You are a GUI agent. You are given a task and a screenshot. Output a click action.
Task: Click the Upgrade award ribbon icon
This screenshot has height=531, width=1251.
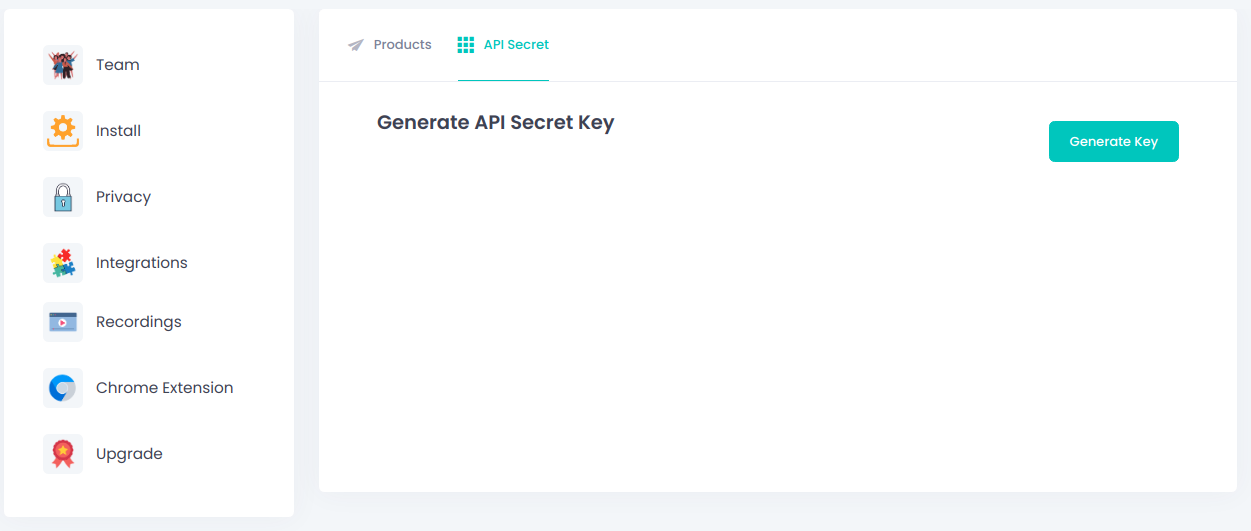point(63,454)
